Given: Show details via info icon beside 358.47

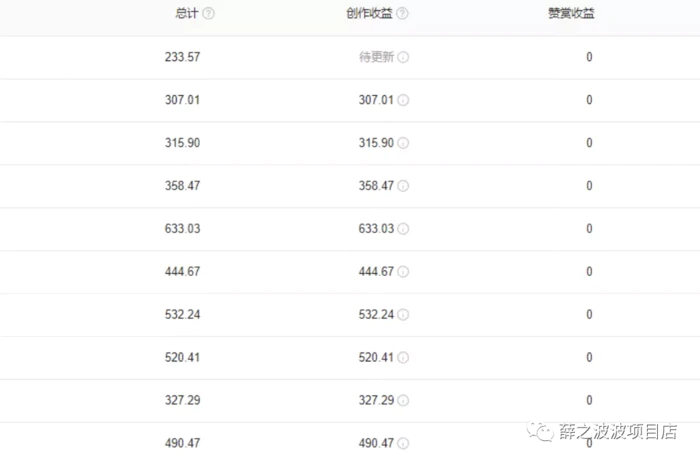Looking at the screenshot, I should (403, 186).
